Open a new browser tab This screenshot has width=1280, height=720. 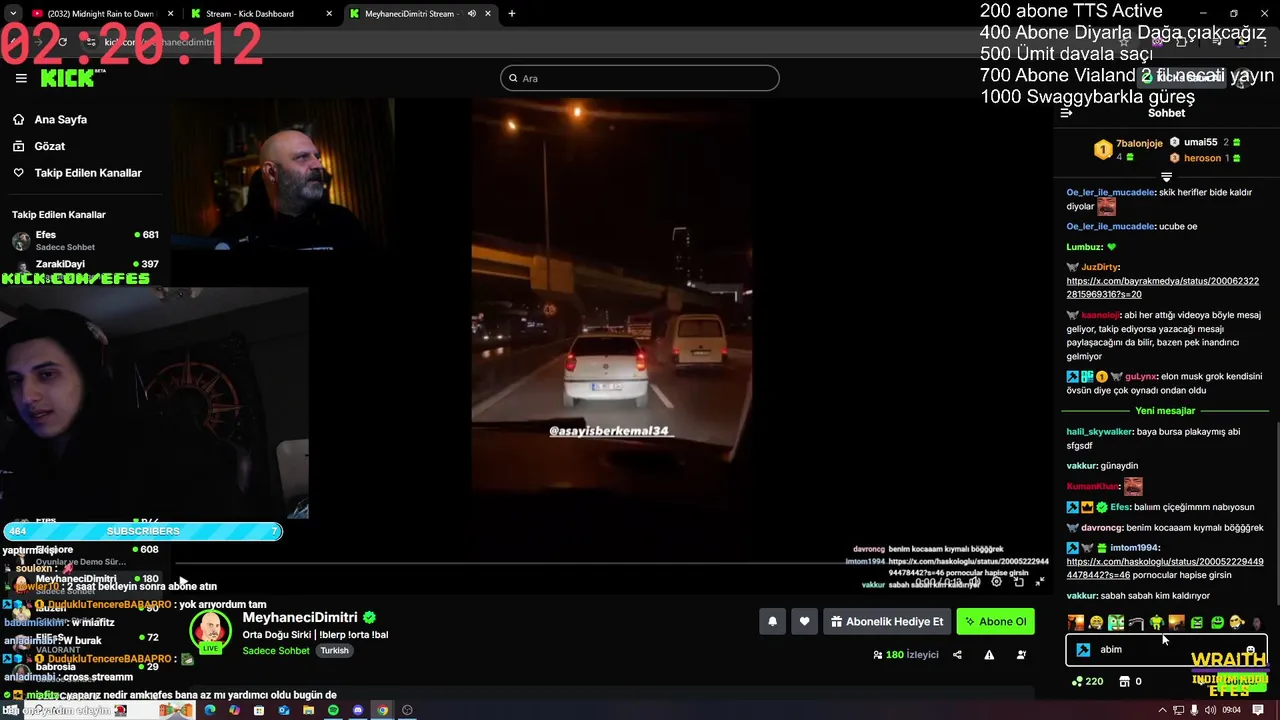511,14
